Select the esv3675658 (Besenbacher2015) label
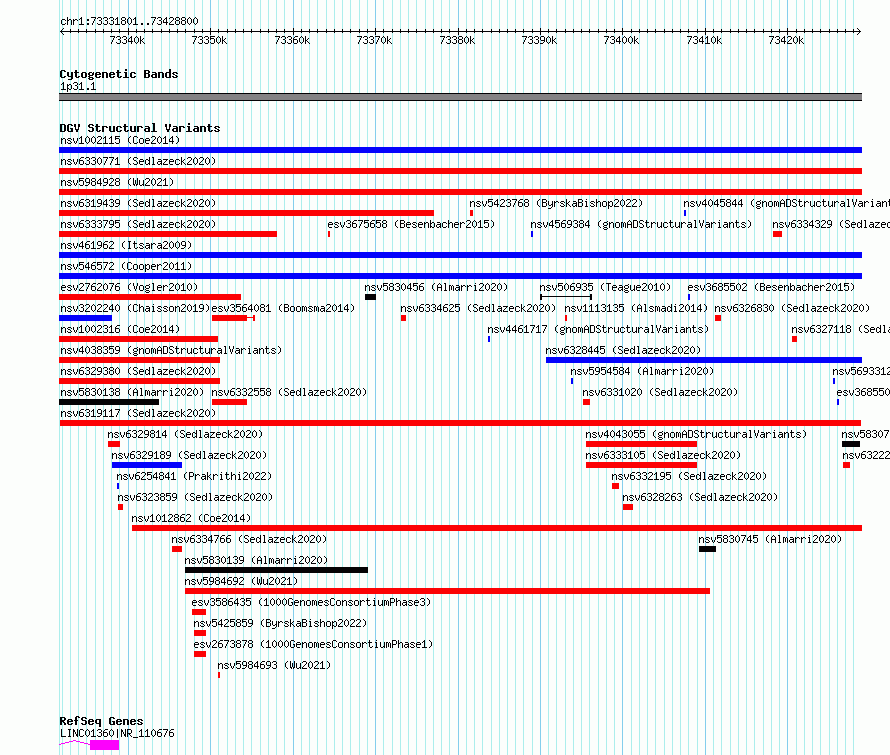This screenshot has height=755, width=890. point(411,224)
